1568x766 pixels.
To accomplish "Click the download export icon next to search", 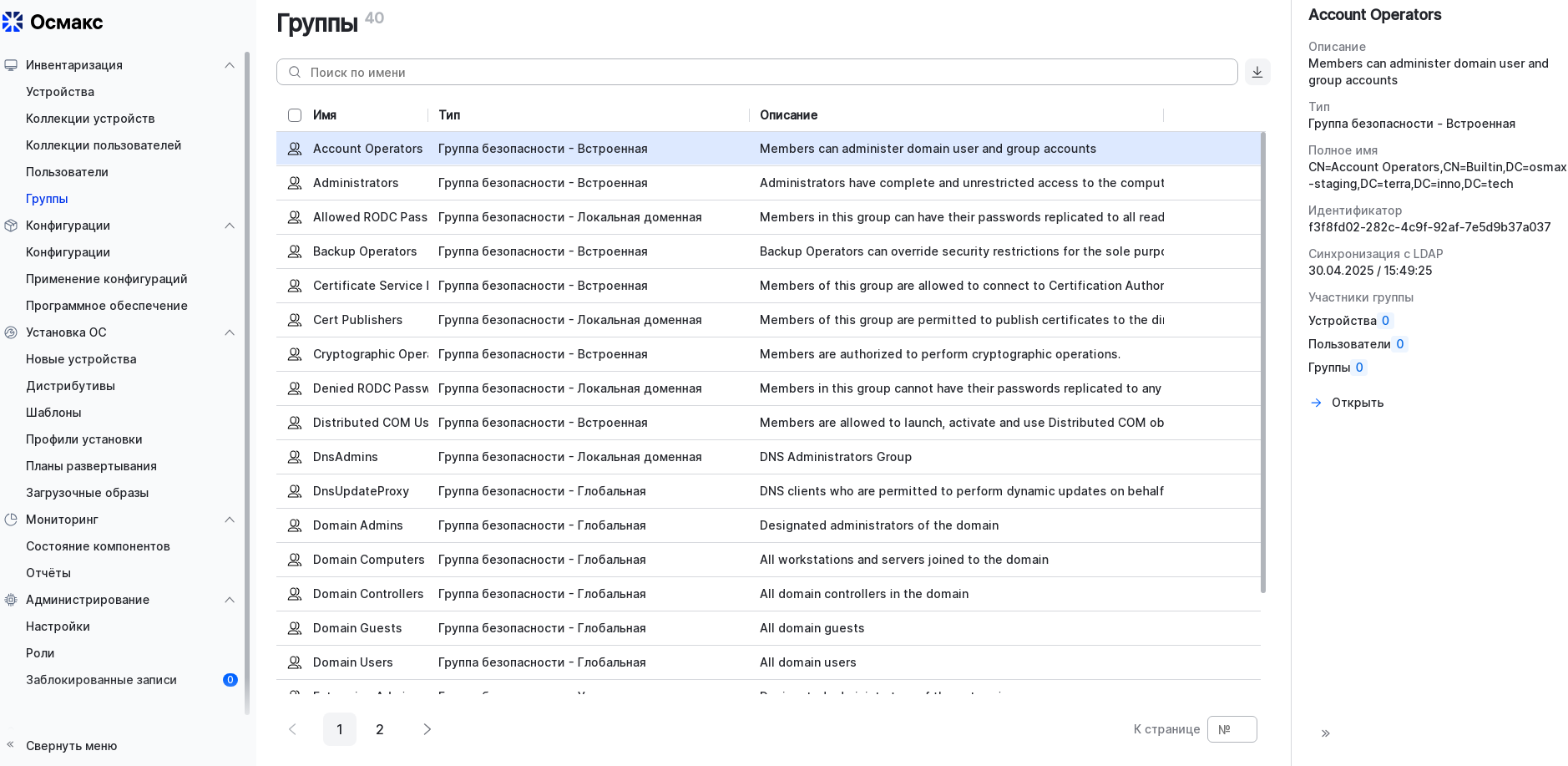I will coord(1257,72).
